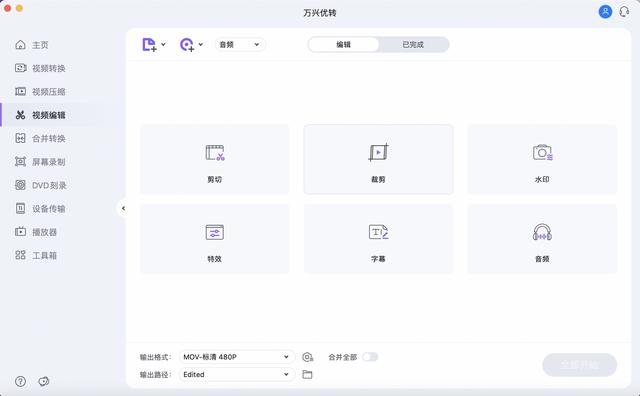Screen dimensions: 640x396
Task: Open help via question mark icon
Action: pyautogui.click(x=20, y=381)
